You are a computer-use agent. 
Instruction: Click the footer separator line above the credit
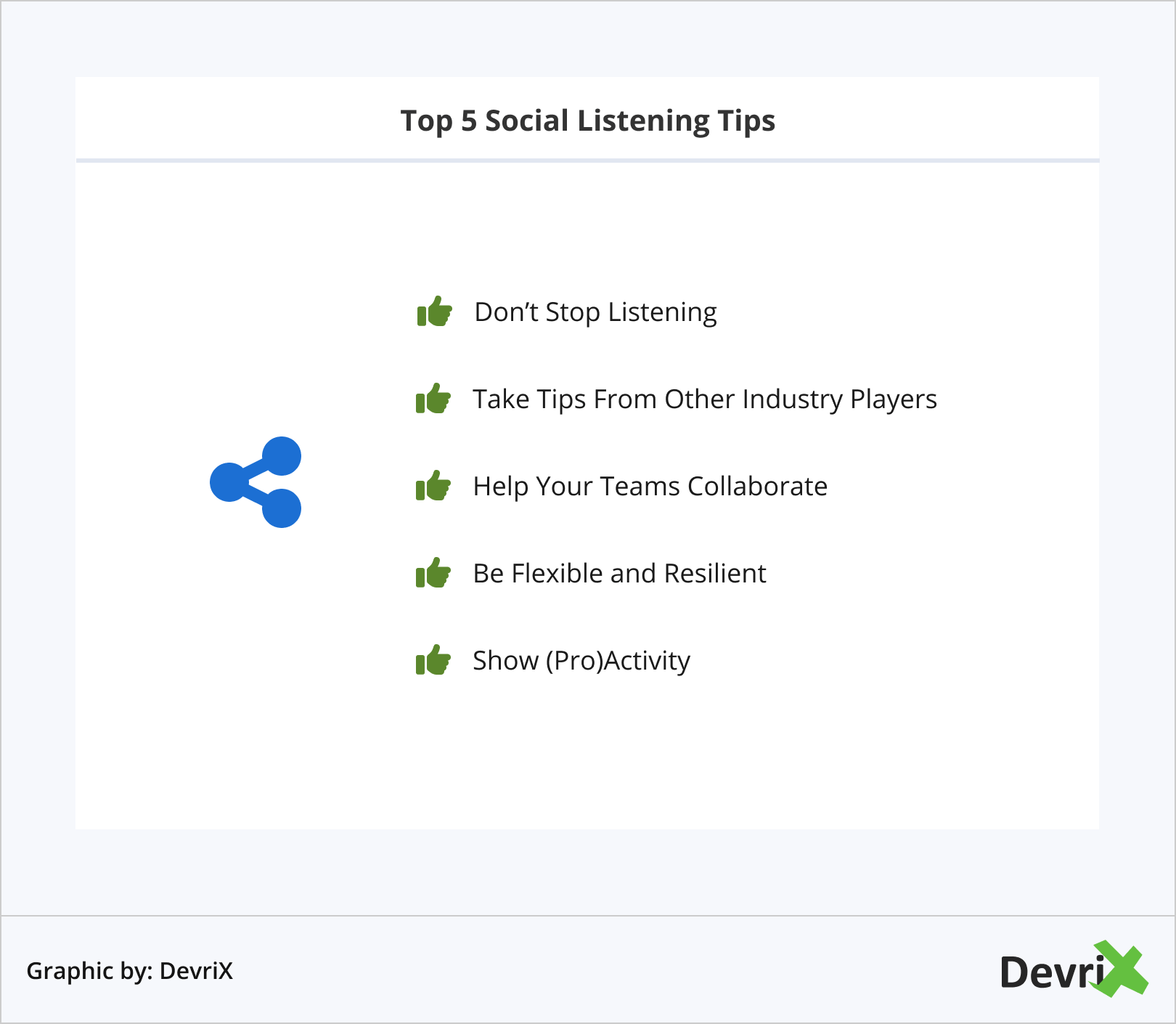click(x=587, y=916)
